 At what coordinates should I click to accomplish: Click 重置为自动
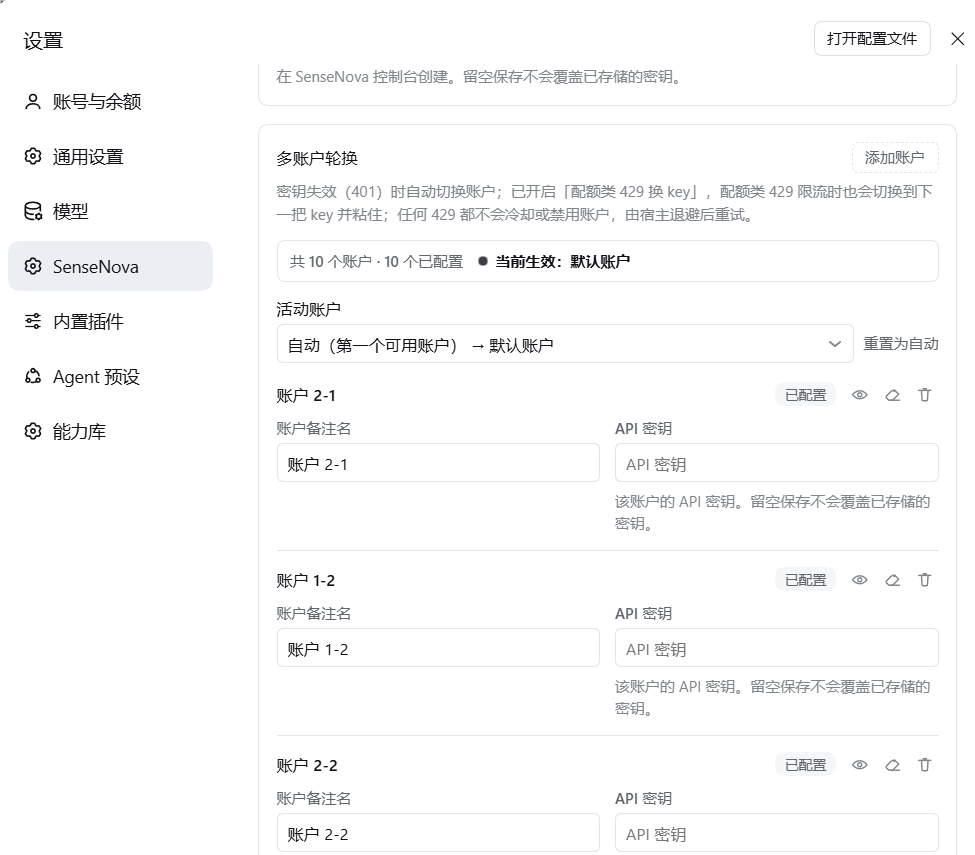(900, 344)
